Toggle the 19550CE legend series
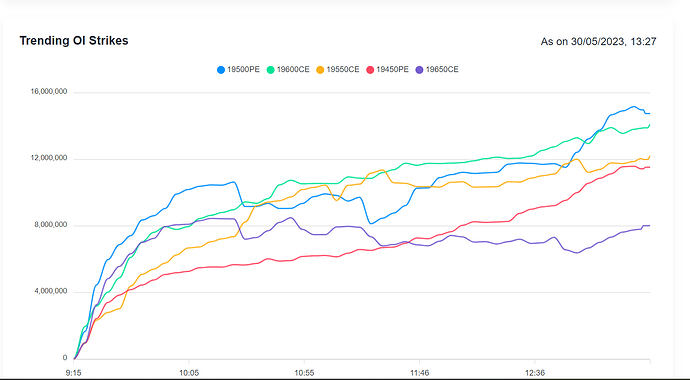690x380 pixels. pyautogui.click(x=338, y=69)
